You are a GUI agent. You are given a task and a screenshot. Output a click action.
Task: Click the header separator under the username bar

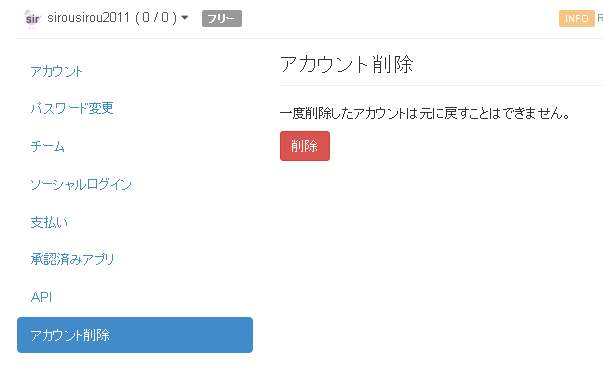[310, 38]
